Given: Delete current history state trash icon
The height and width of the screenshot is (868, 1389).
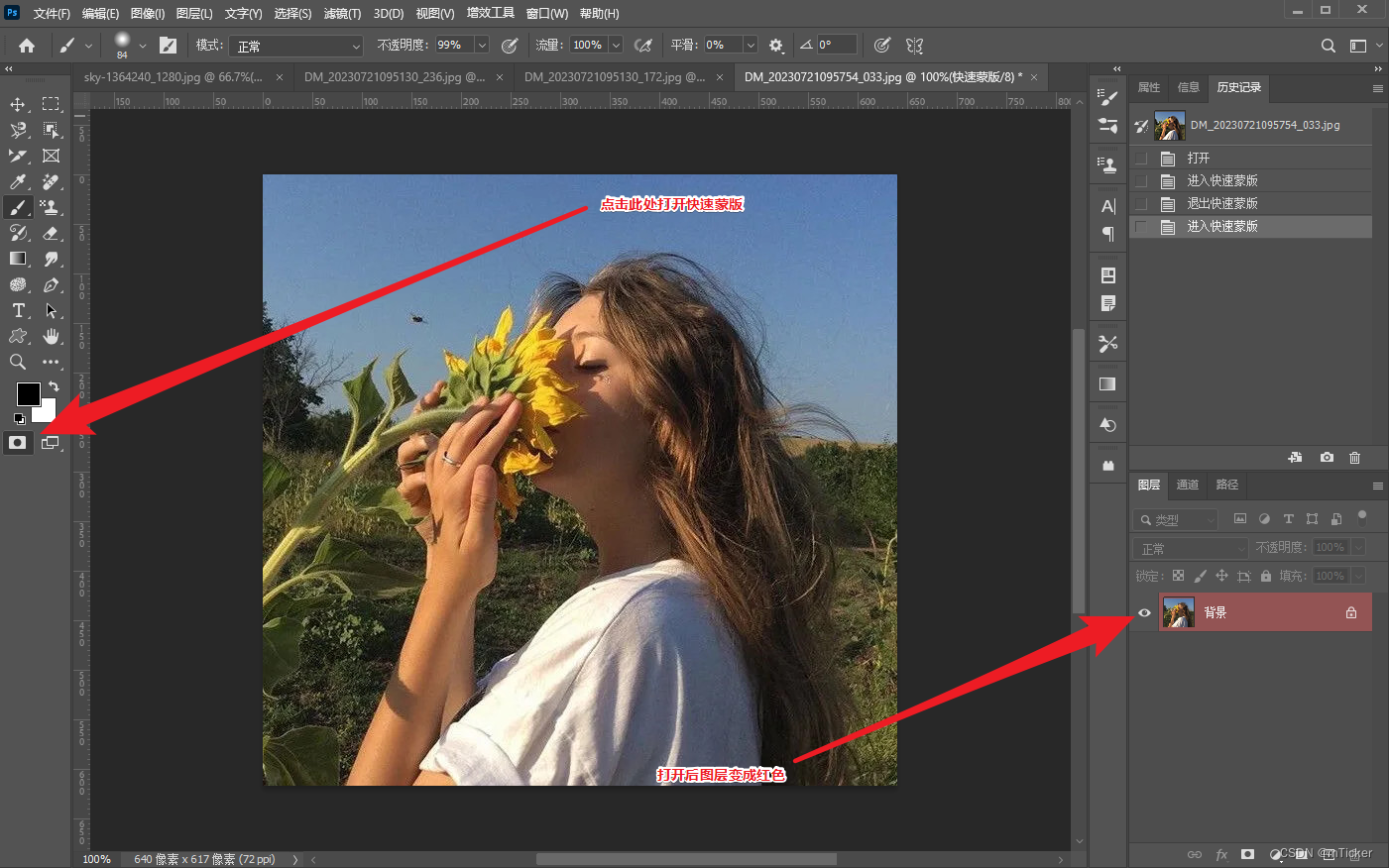Looking at the screenshot, I should [x=1354, y=457].
